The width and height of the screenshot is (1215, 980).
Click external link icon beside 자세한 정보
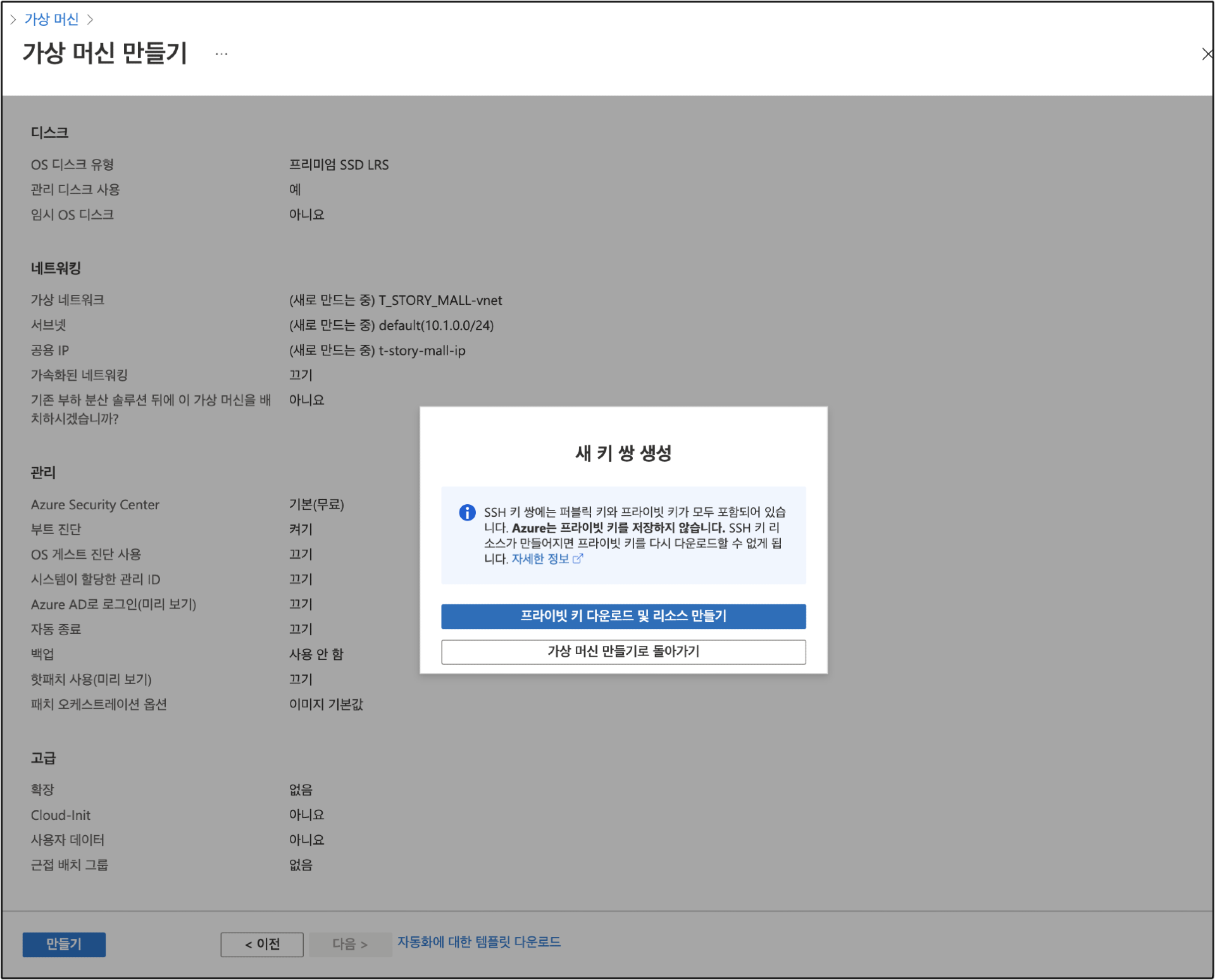577,559
